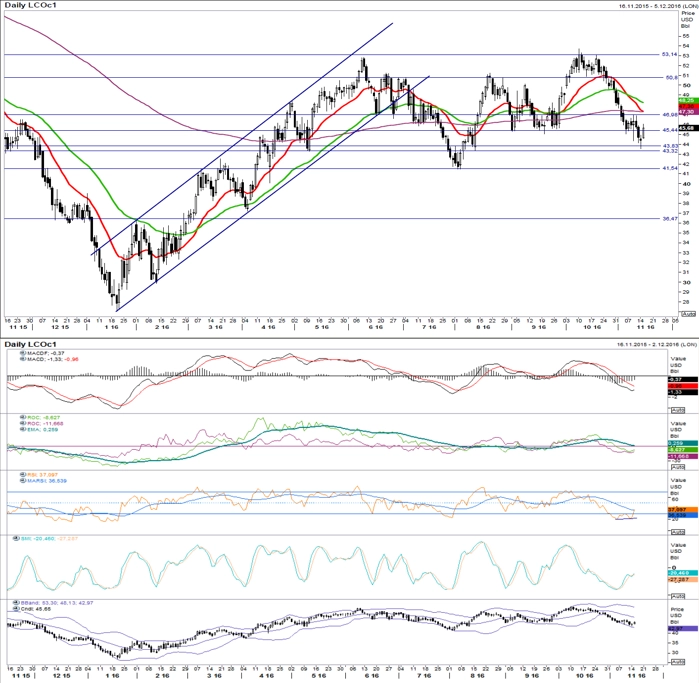Select the 53,14 horizontal level label

pos(670,54)
